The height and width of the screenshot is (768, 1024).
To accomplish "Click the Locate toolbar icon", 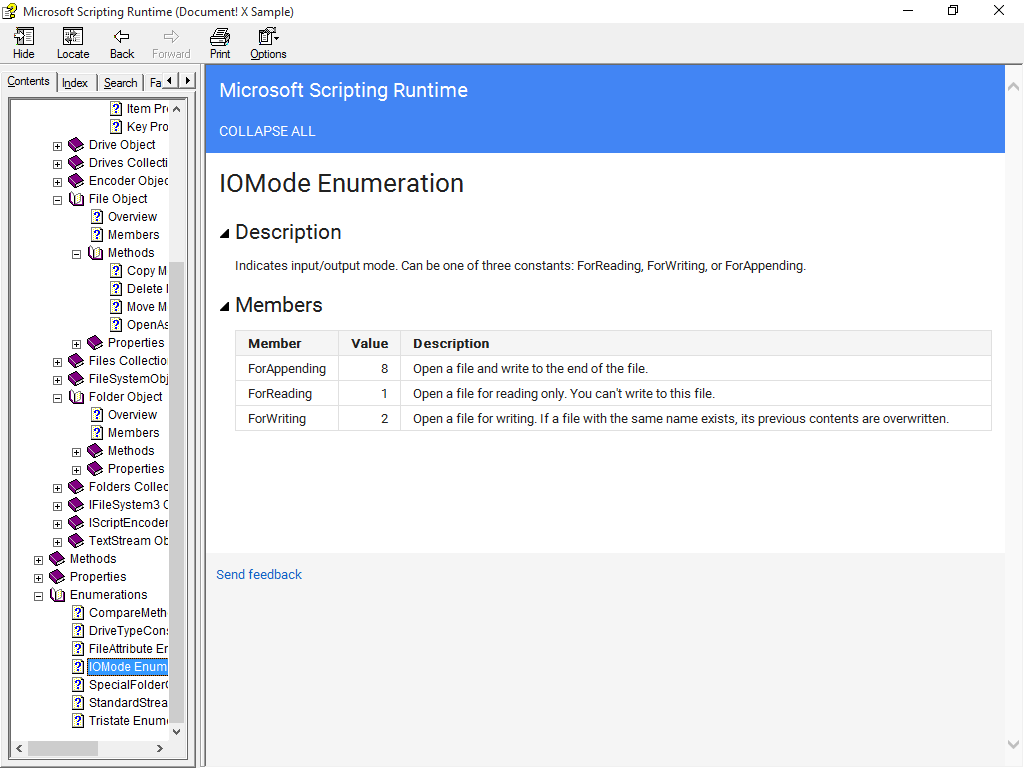I will (x=72, y=37).
